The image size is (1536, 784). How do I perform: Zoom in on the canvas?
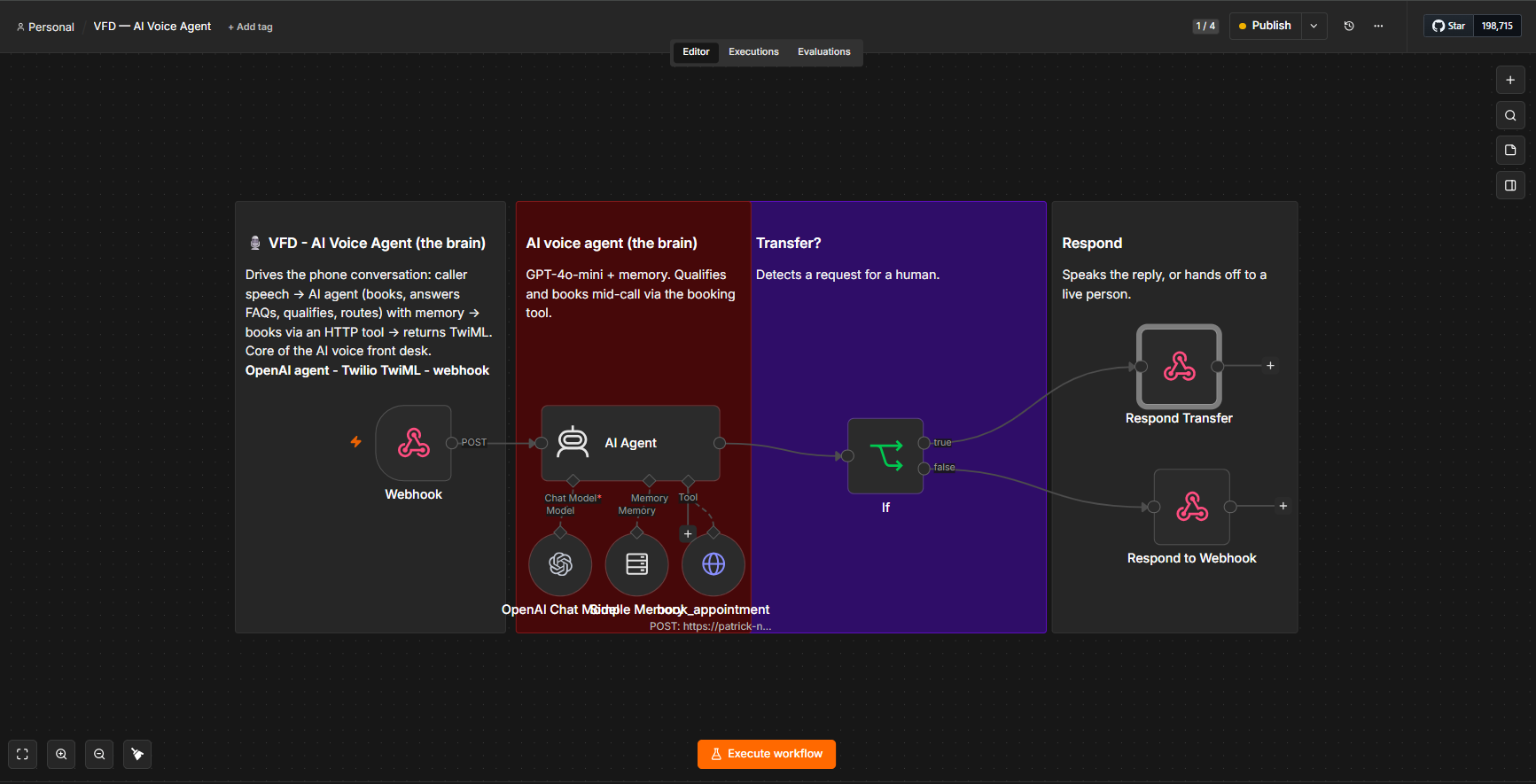click(61, 754)
